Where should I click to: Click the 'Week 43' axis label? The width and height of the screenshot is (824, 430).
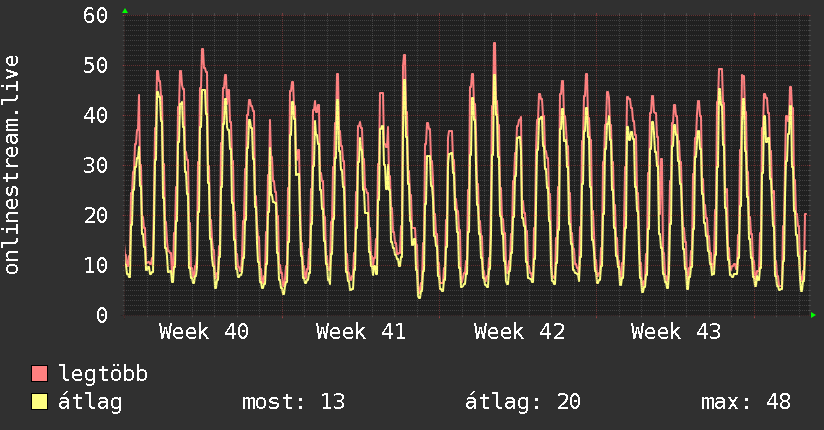click(x=676, y=332)
